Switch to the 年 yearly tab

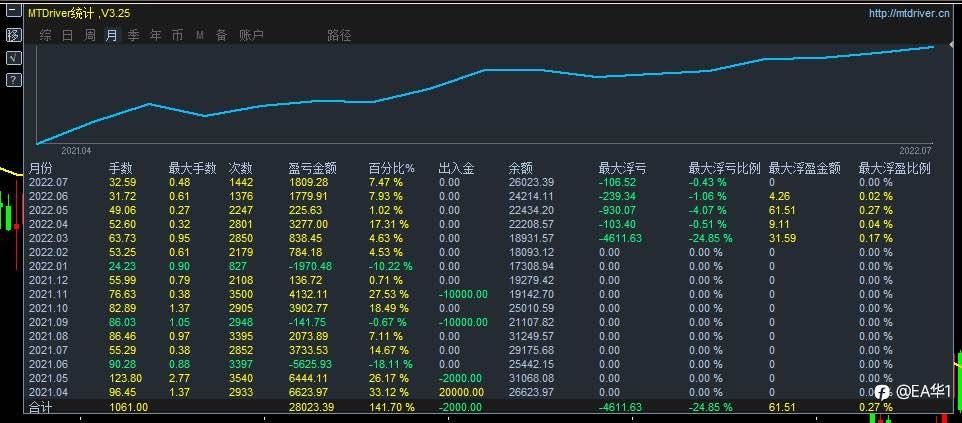(156, 36)
